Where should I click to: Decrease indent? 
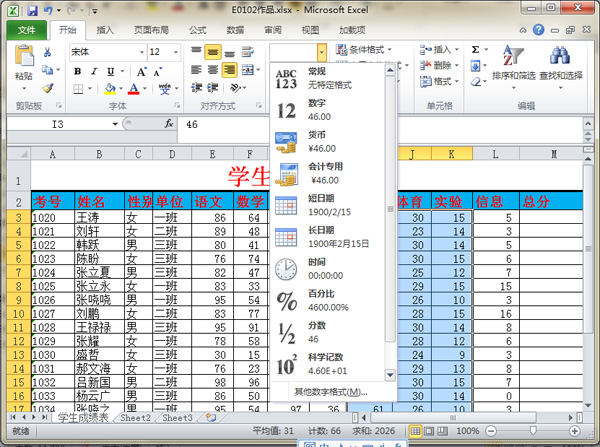coord(196,88)
